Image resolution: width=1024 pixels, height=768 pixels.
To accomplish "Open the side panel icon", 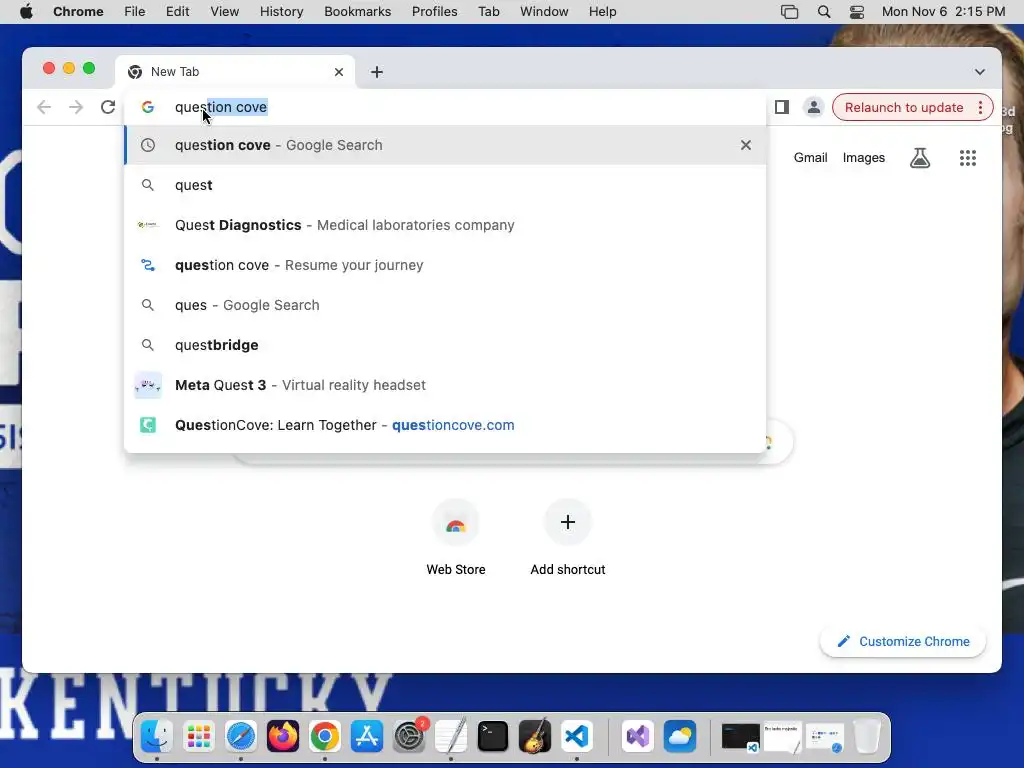I will click(x=782, y=107).
